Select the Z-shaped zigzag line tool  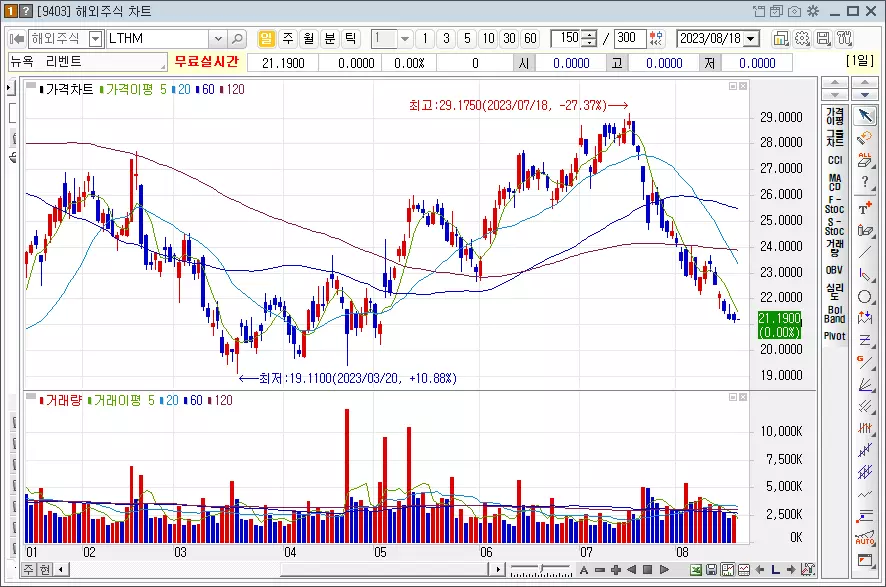click(x=865, y=340)
